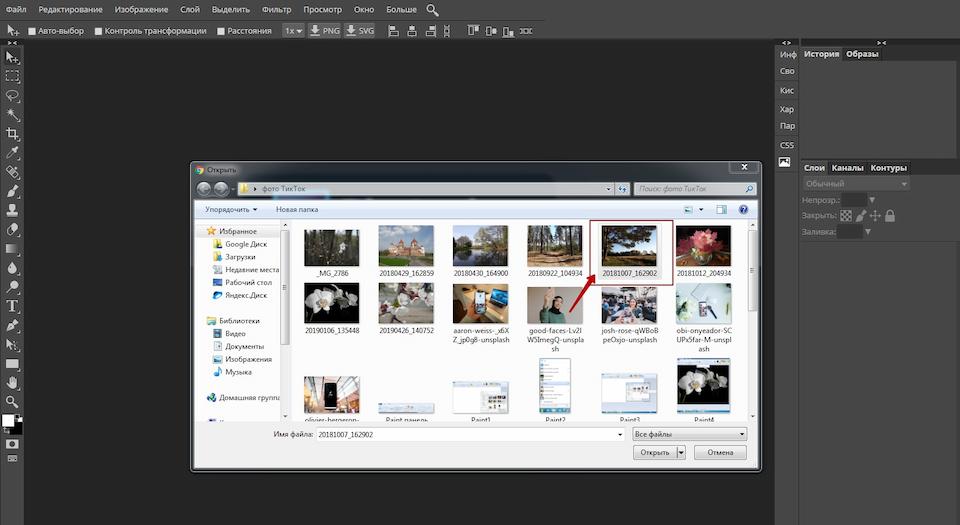Select the Hand tool
The width and height of the screenshot is (960, 525).
(12, 382)
